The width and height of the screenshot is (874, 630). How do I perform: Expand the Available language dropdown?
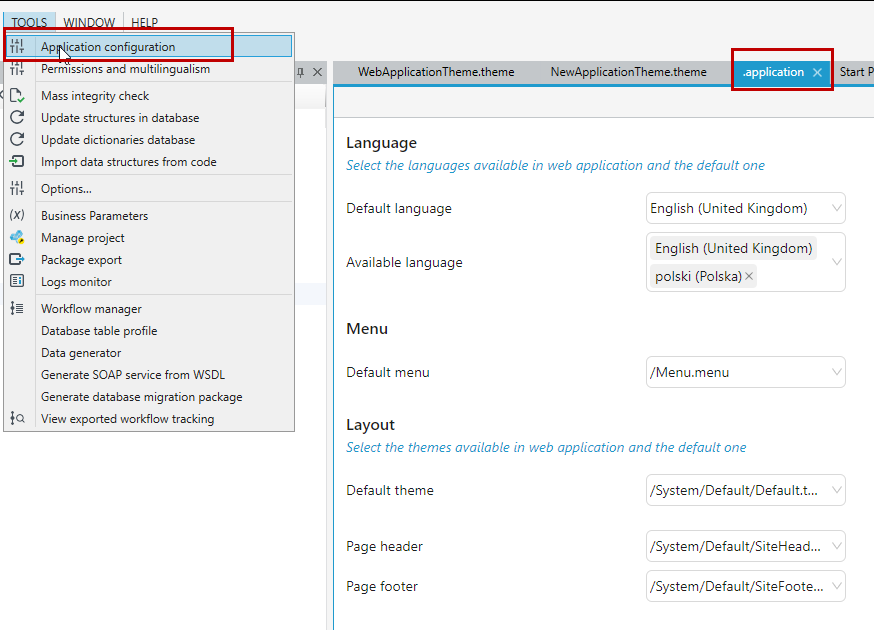836,261
